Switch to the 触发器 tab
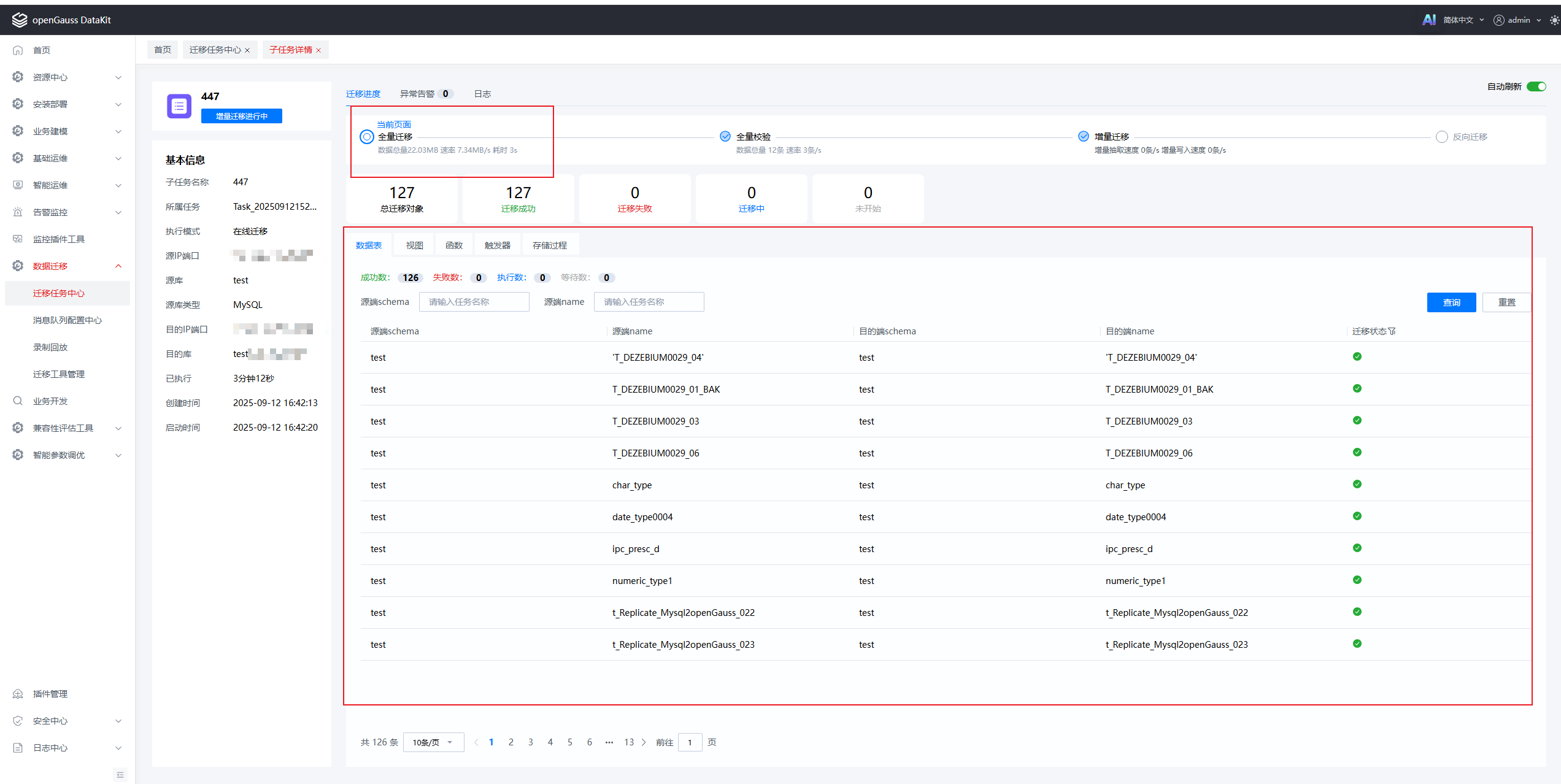Viewport: 1561px width, 784px height. 497,245
